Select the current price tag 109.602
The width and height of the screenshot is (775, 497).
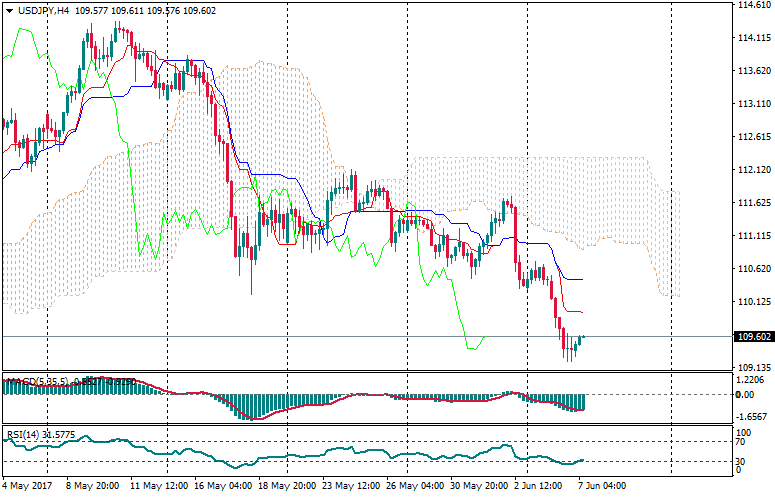(x=755, y=337)
